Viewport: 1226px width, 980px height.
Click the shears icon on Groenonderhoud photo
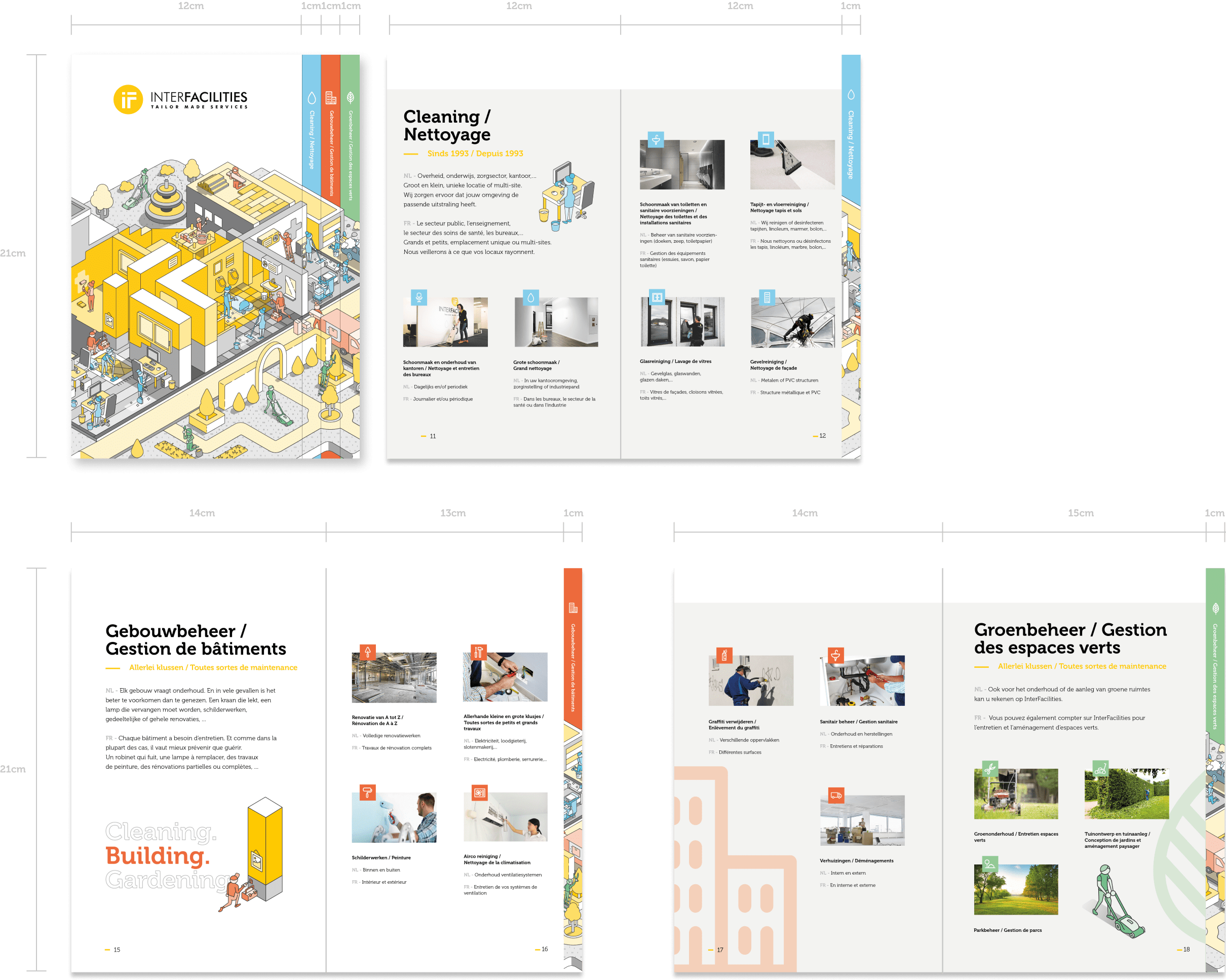click(x=990, y=769)
